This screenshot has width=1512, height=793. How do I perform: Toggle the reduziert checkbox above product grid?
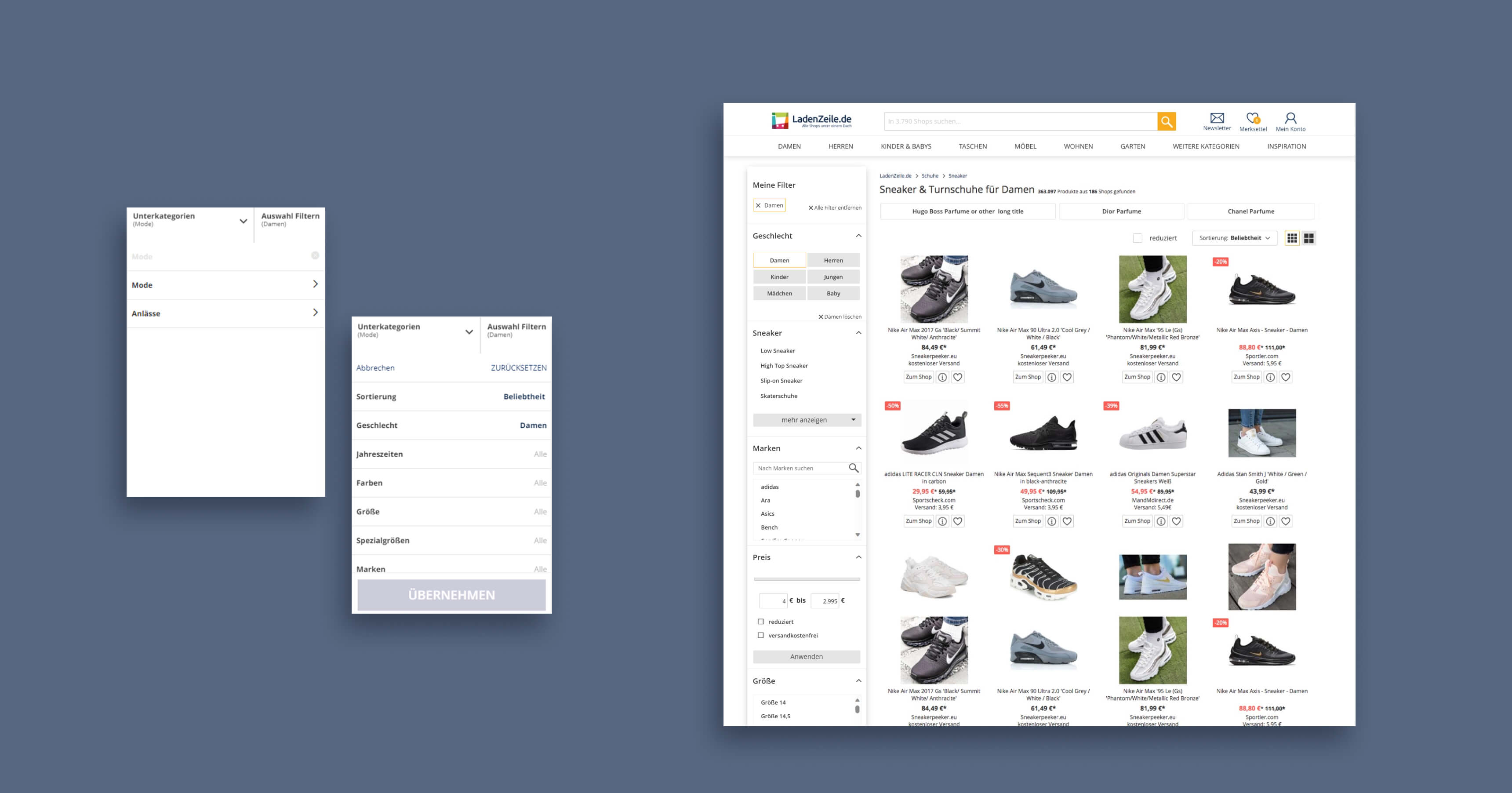pos(1138,238)
